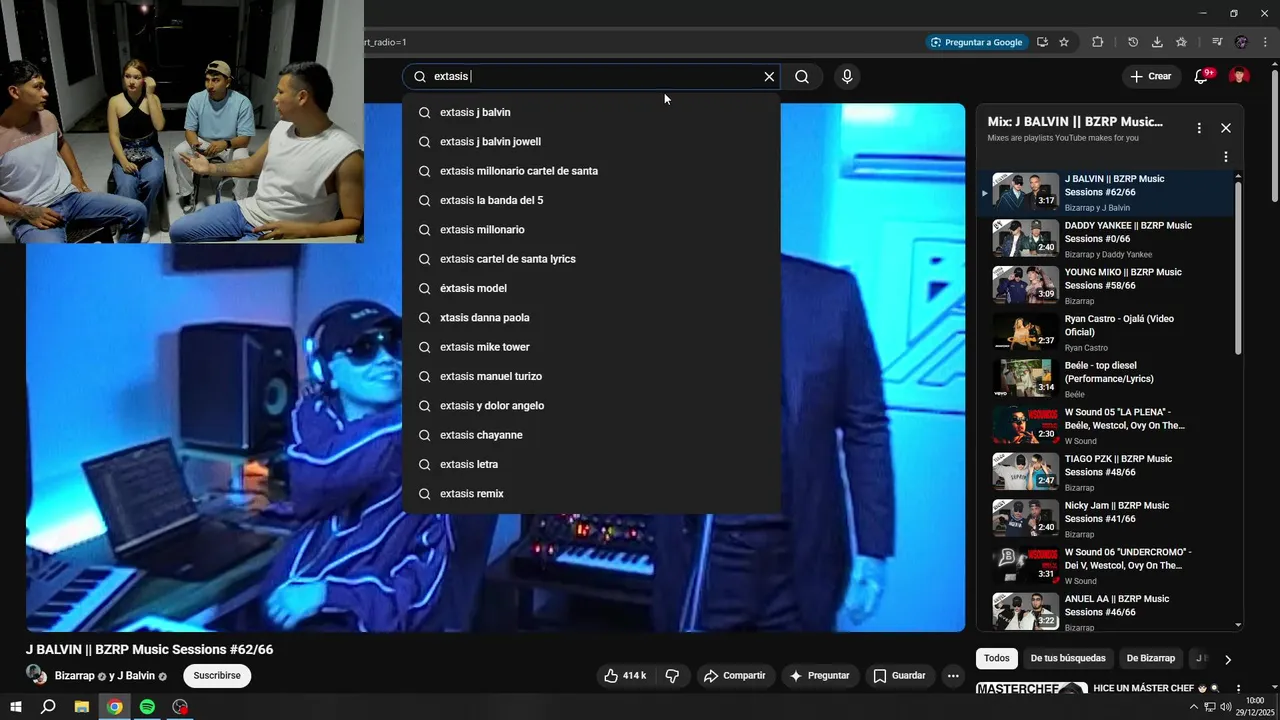Image resolution: width=1280 pixels, height=720 pixels.
Task: Bookmark this page with the star icon
Action: [x=1064, y=42]
